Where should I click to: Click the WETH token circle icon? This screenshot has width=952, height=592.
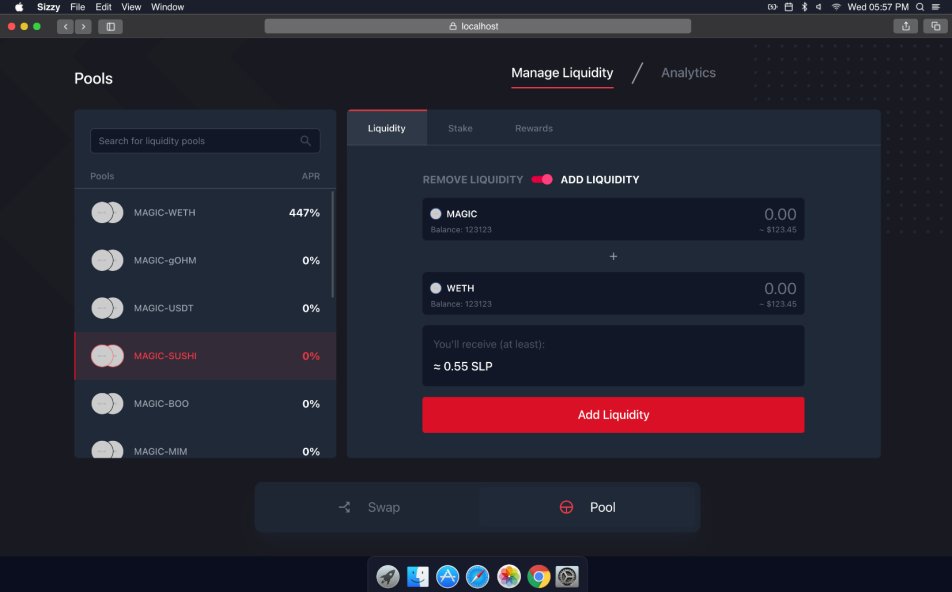(436, 288)
